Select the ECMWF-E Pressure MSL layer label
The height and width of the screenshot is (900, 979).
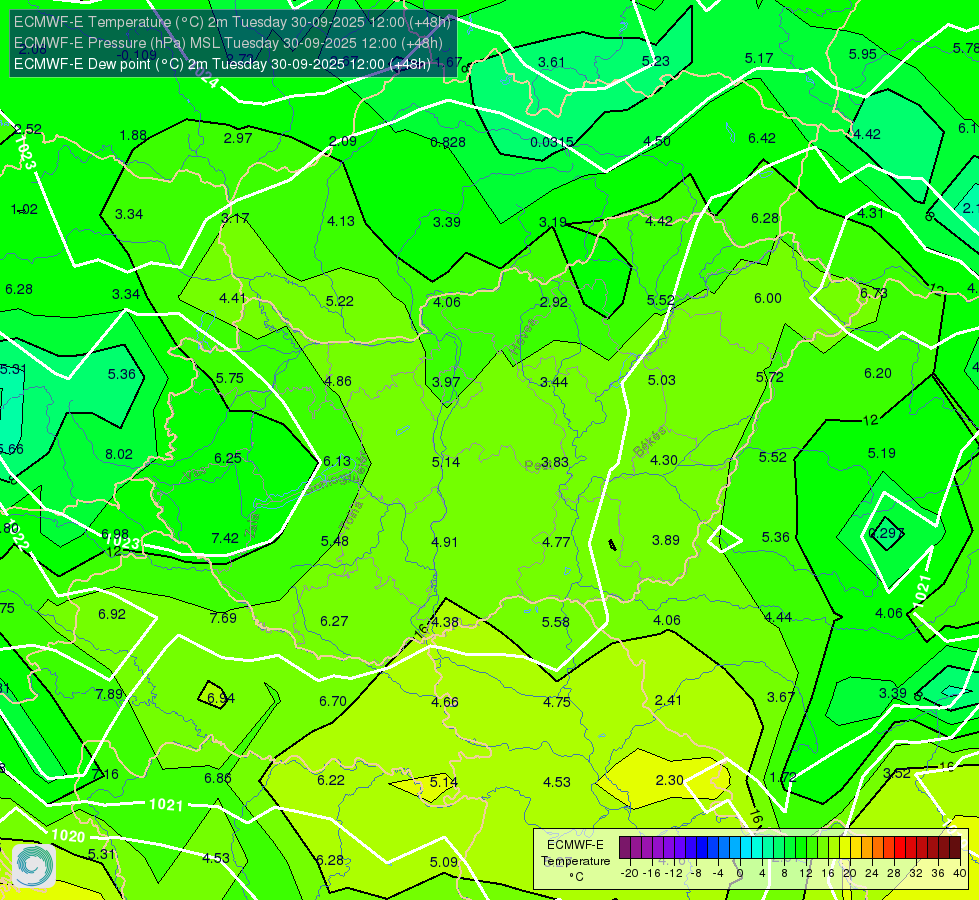click(228, 43)
